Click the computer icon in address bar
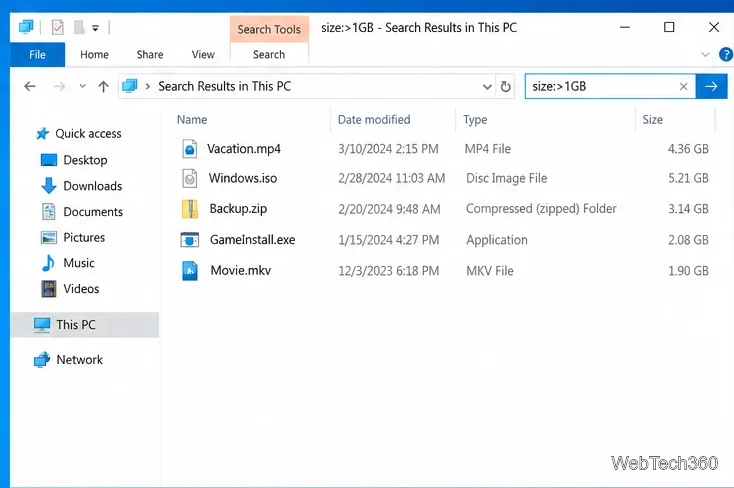 point(130,86)
